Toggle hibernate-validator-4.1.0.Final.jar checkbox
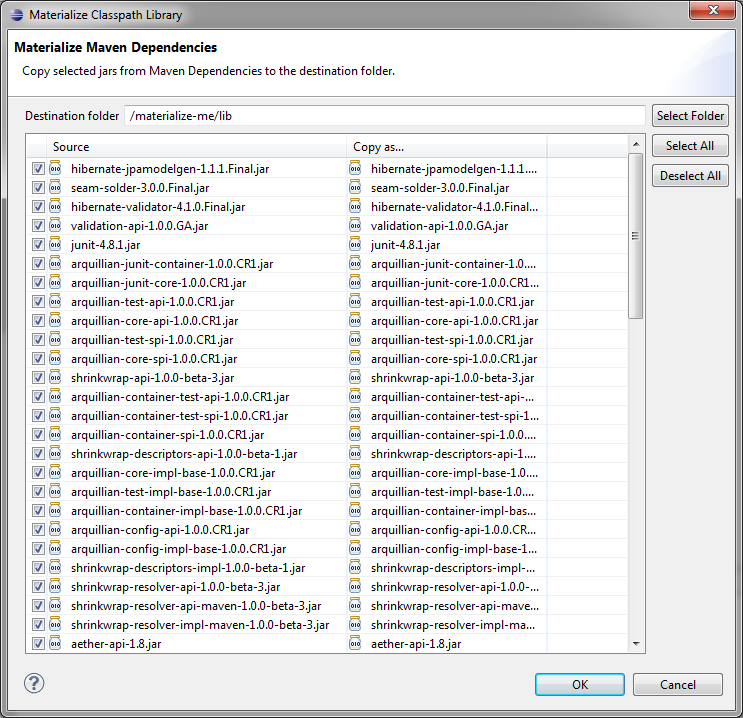 pos(38,207)
